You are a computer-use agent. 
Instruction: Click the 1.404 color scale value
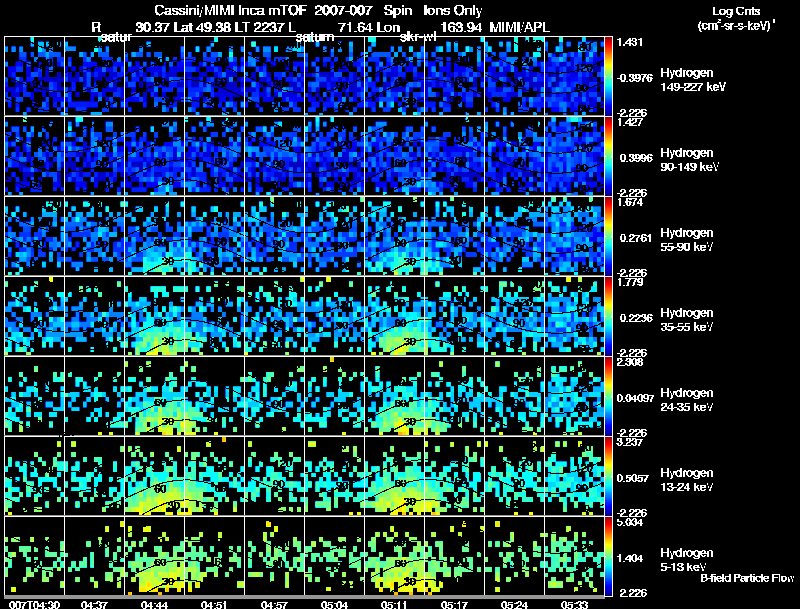(630, 558)
